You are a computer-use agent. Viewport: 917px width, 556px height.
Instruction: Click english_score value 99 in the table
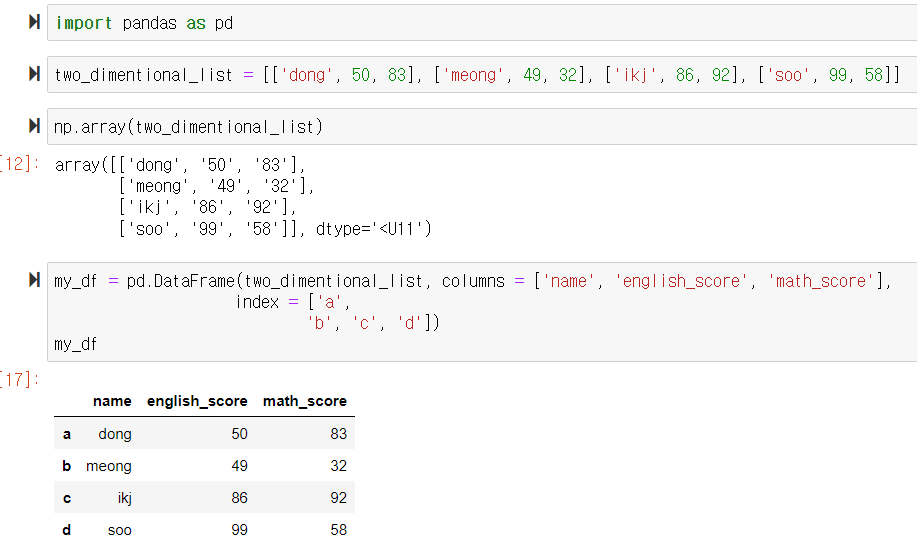point(239,530)
